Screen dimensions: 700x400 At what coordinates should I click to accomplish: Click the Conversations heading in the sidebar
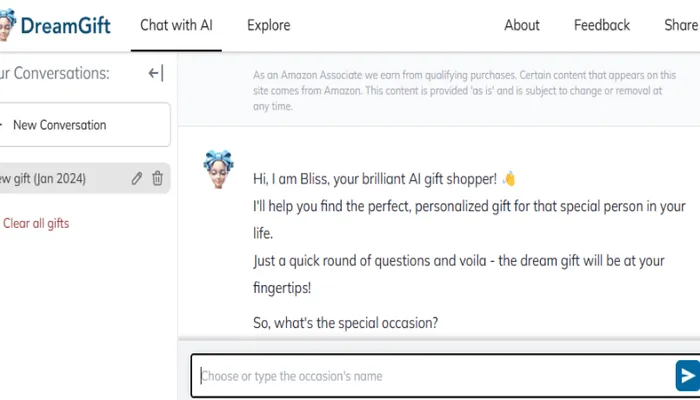click(55, 73)
